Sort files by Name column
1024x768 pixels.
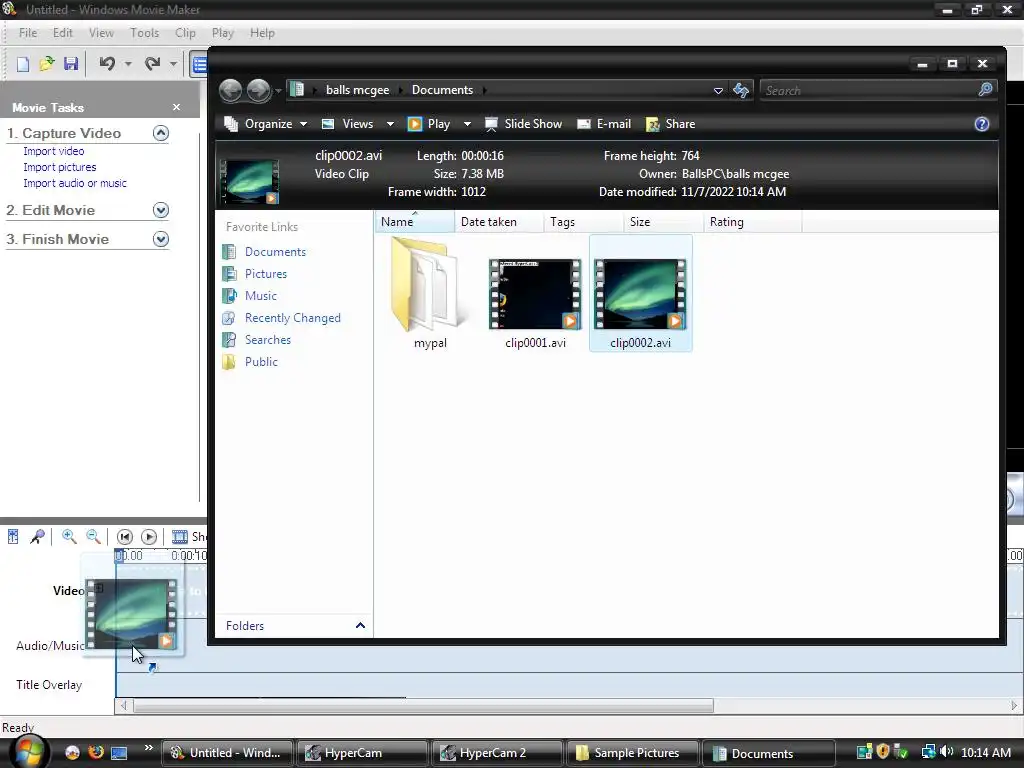415,222
